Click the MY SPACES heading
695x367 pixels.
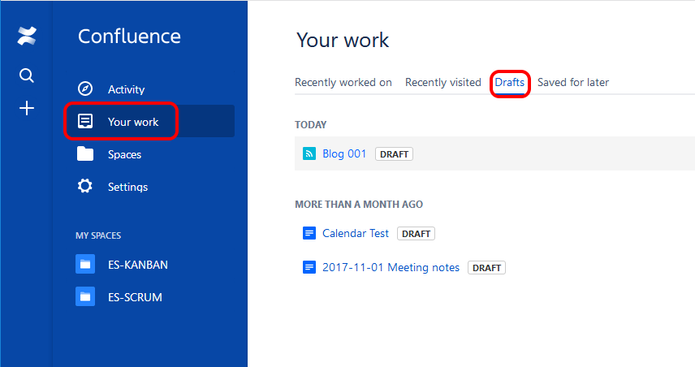tap(98, 235)
